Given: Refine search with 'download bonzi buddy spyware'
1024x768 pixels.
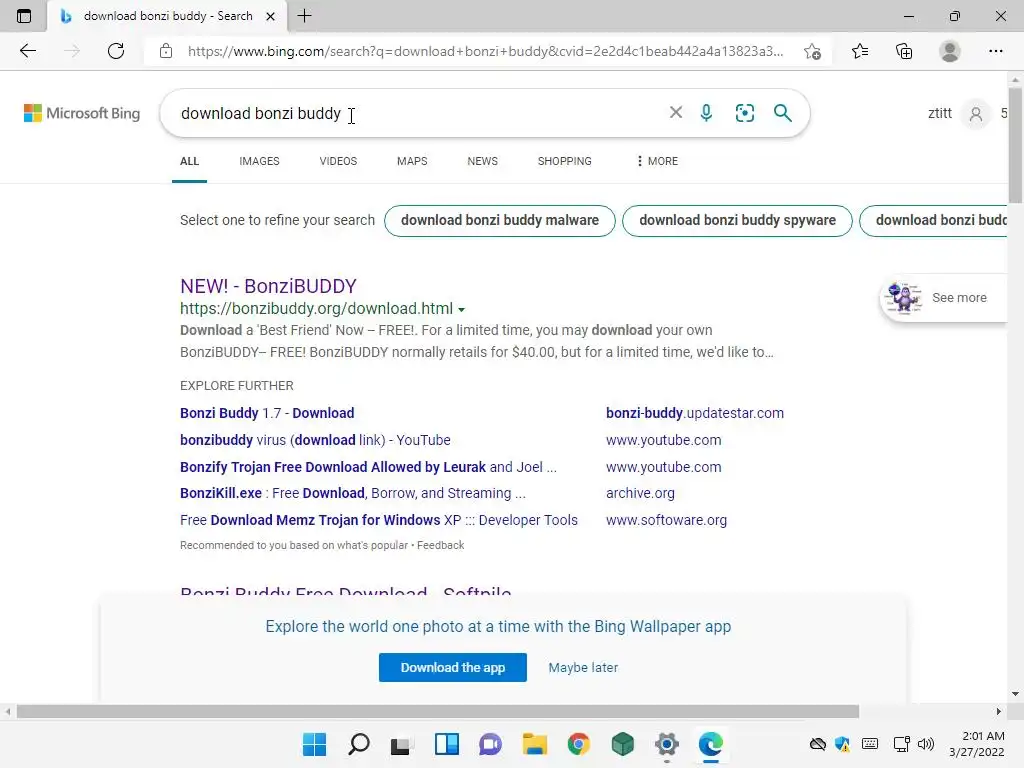Looking at the screenshot, I should (737, 221).
